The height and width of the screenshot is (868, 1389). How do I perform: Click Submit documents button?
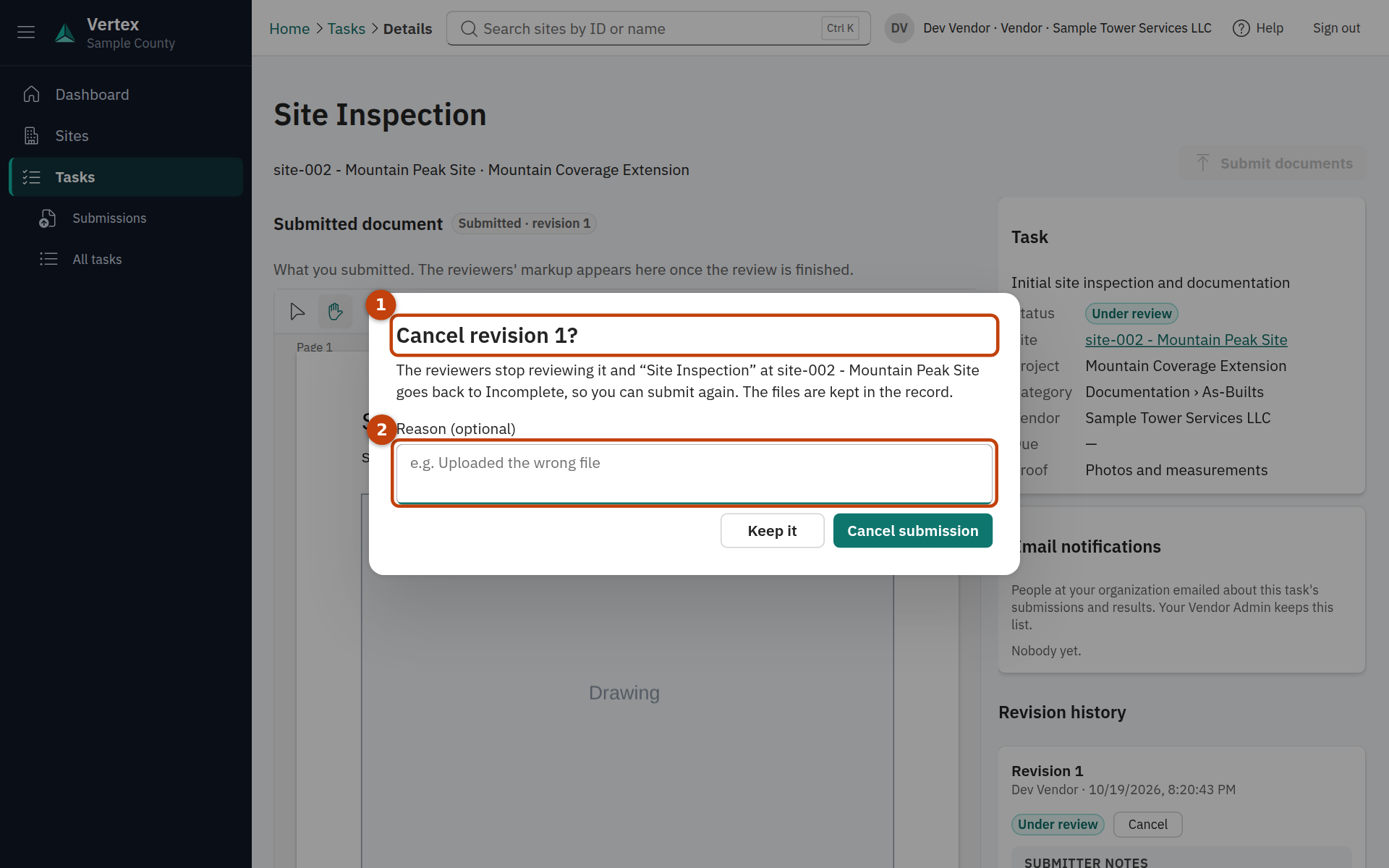(1273, 163)
